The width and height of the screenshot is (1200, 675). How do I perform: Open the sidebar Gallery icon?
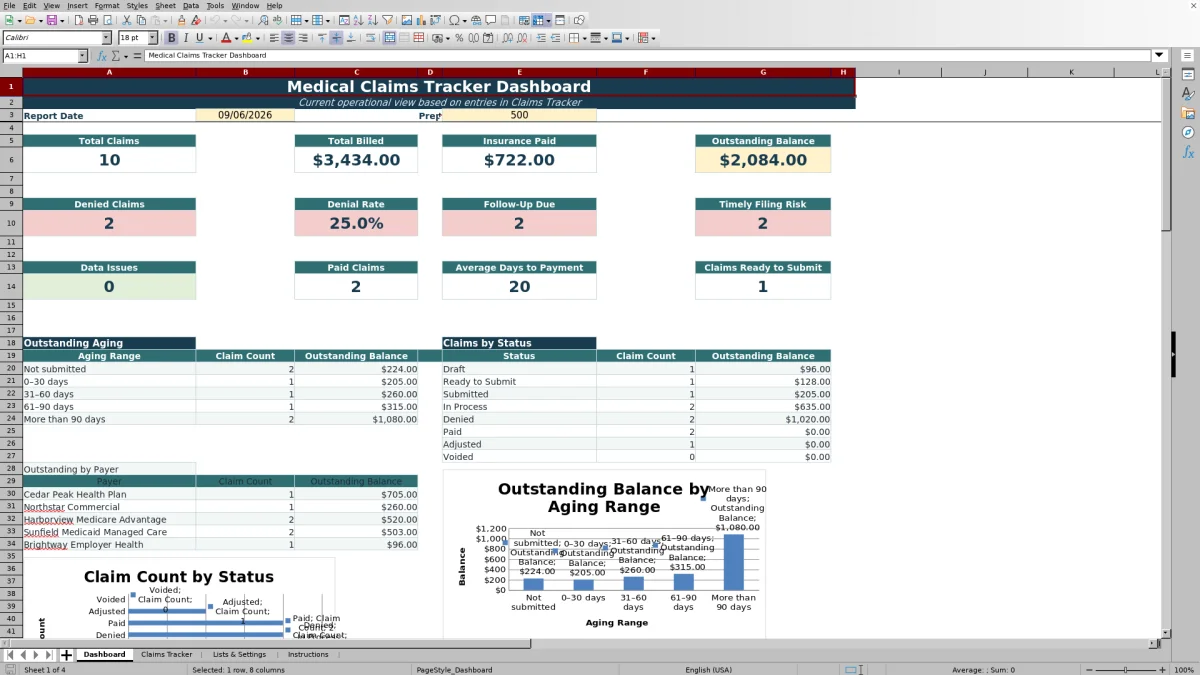tap(1188, 113)
